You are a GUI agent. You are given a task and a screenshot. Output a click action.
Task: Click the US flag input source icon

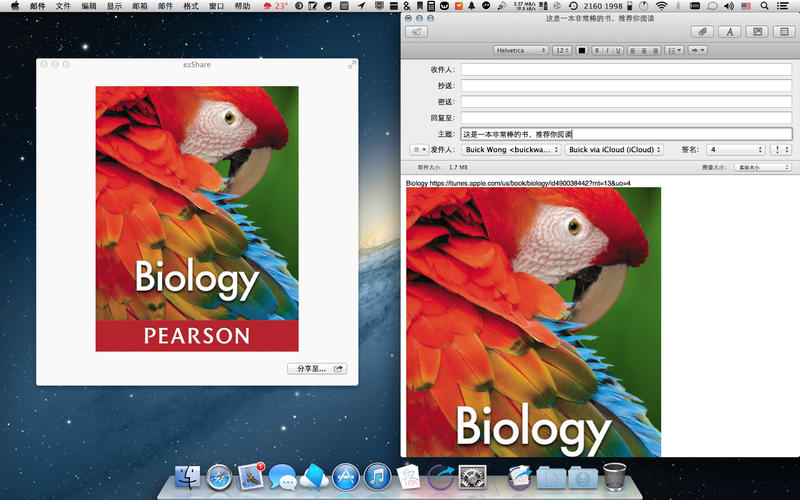[746, 6]
